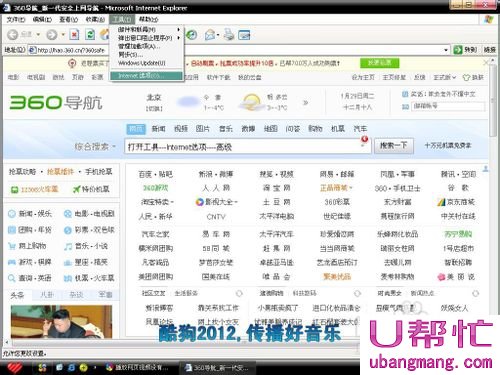
Task: Open the 综合搜索 search engine dropdown
Action: click(x=114, y=146)
